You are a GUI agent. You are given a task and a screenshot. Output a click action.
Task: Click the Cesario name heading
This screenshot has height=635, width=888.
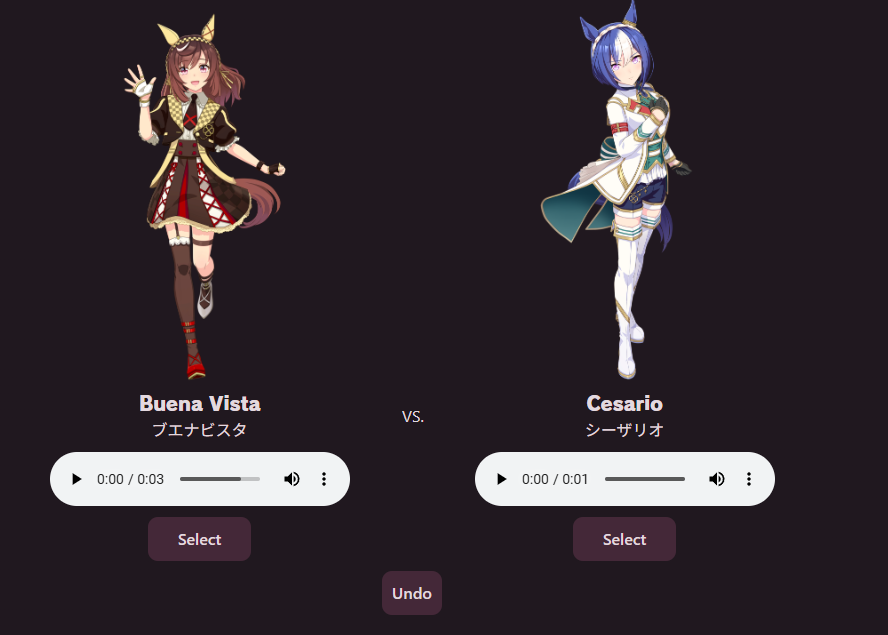pyautogui.click(x=625, y=404)
